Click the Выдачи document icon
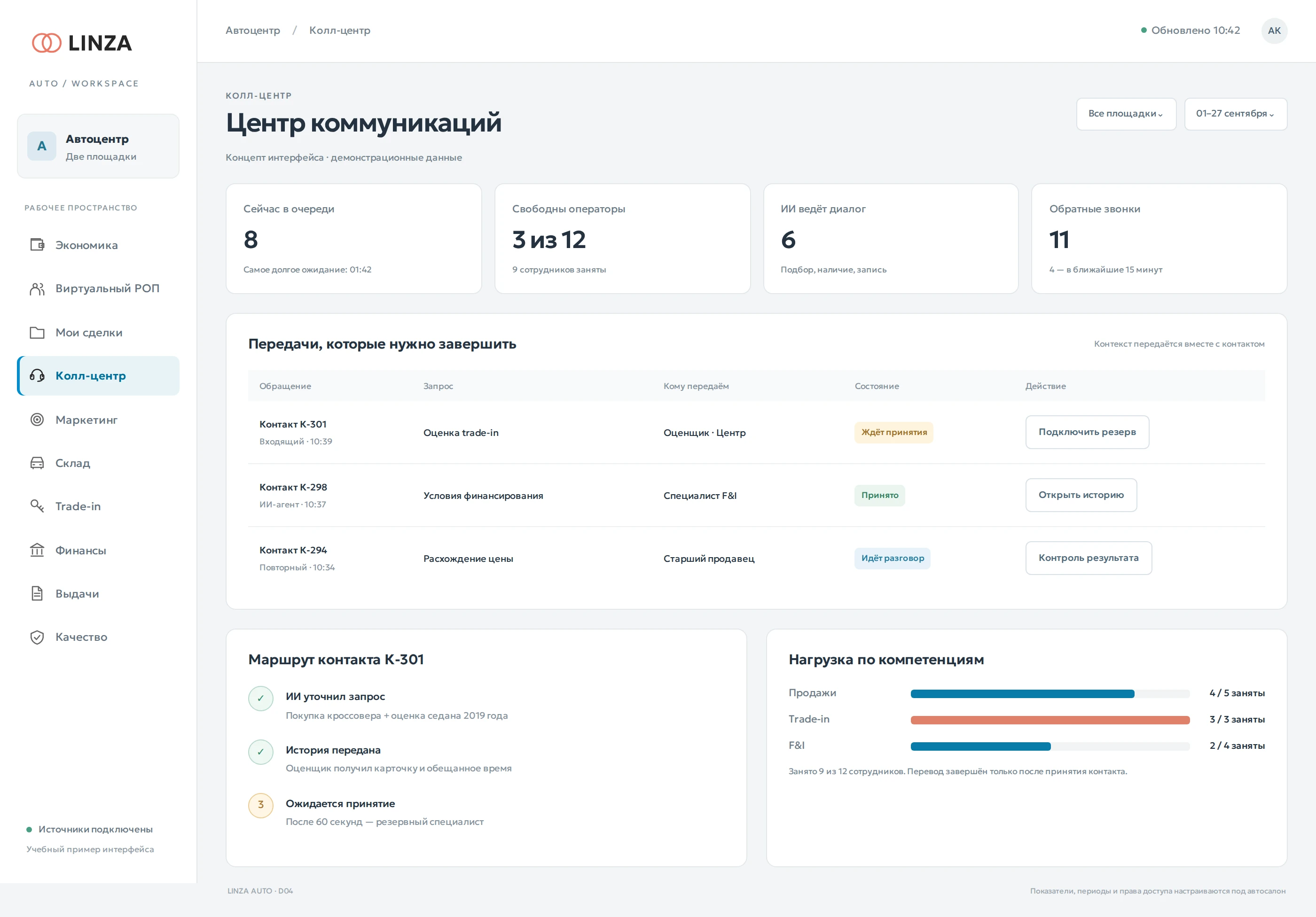Image resolution: width=1316 pixels, height=917 pixels. coord(37,594)
